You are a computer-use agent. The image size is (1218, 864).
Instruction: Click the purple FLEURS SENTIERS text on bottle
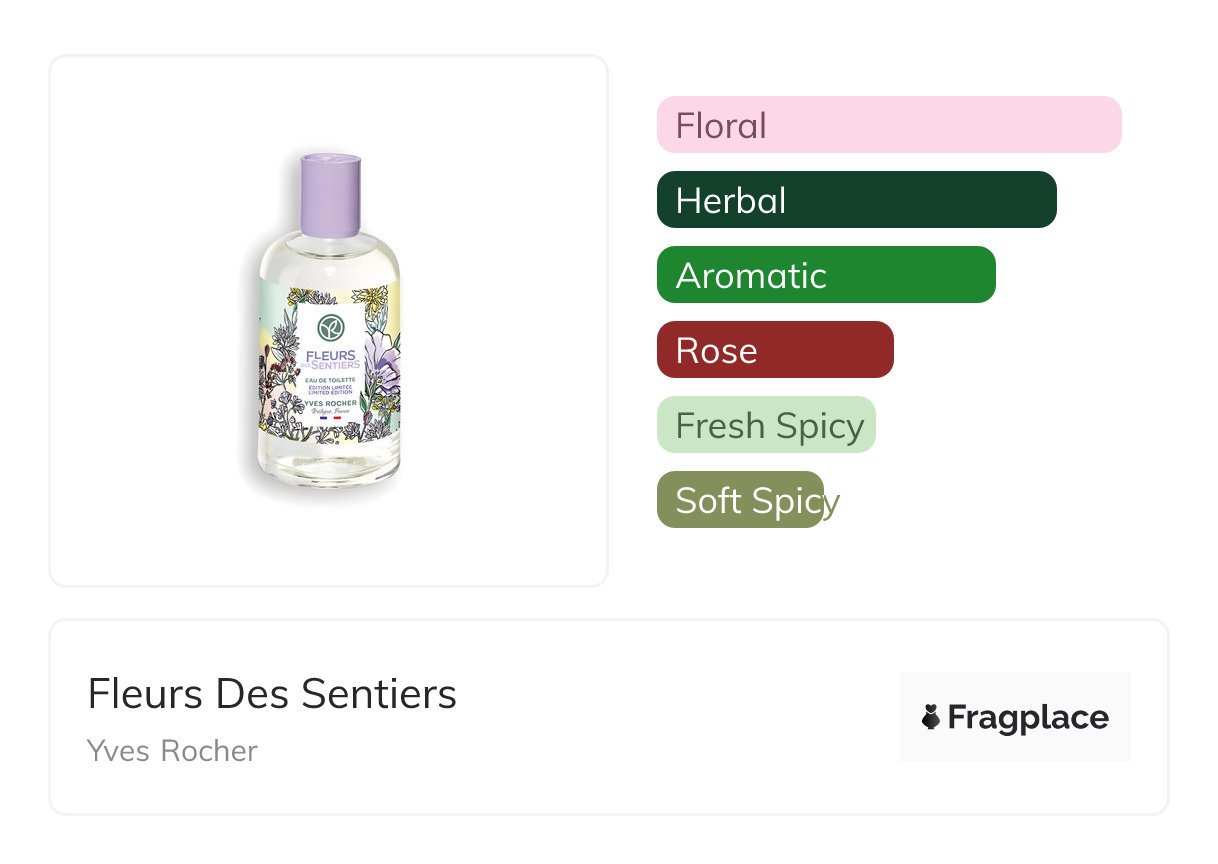tap(331, 360)
